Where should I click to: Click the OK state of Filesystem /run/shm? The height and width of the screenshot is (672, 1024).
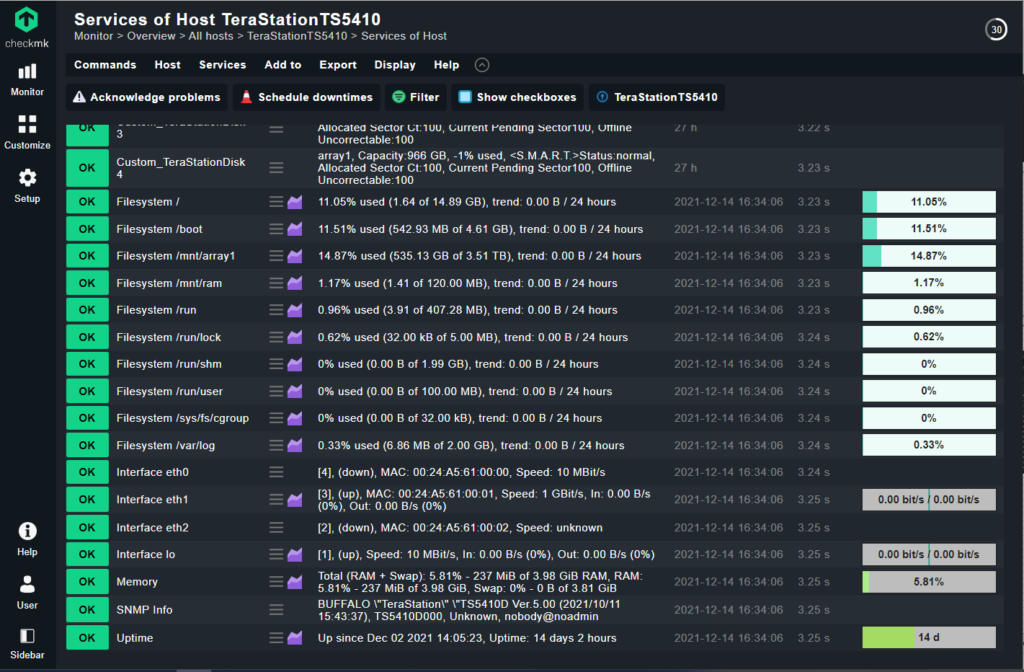click(87, 364)
